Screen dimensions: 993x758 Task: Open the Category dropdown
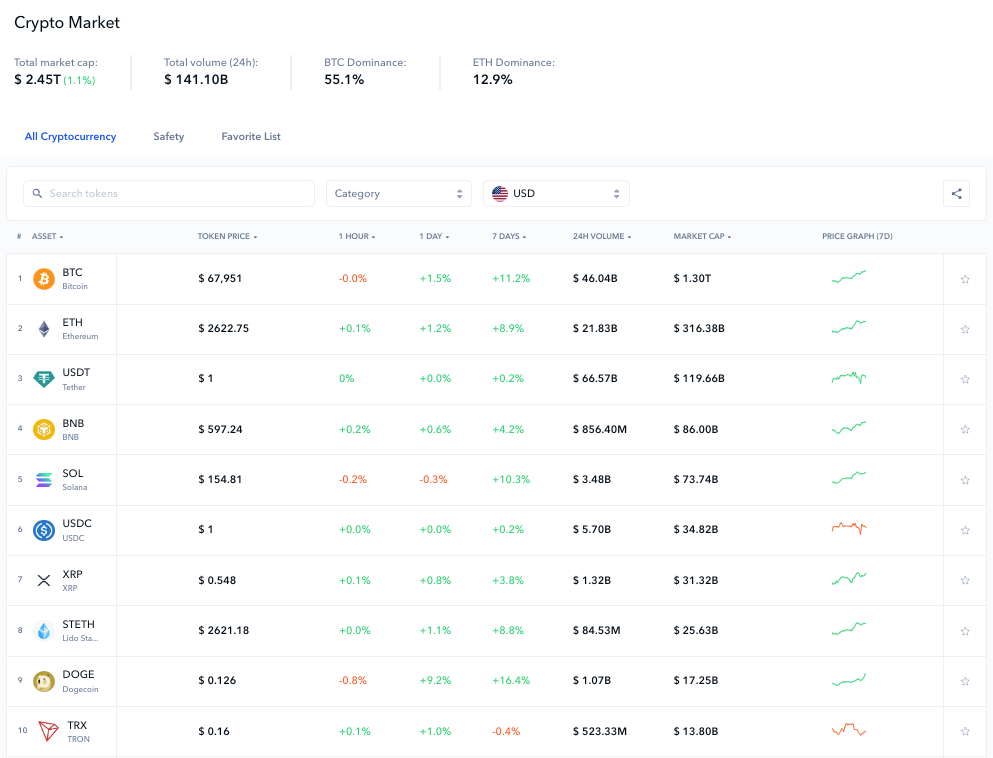pos(398,194)
